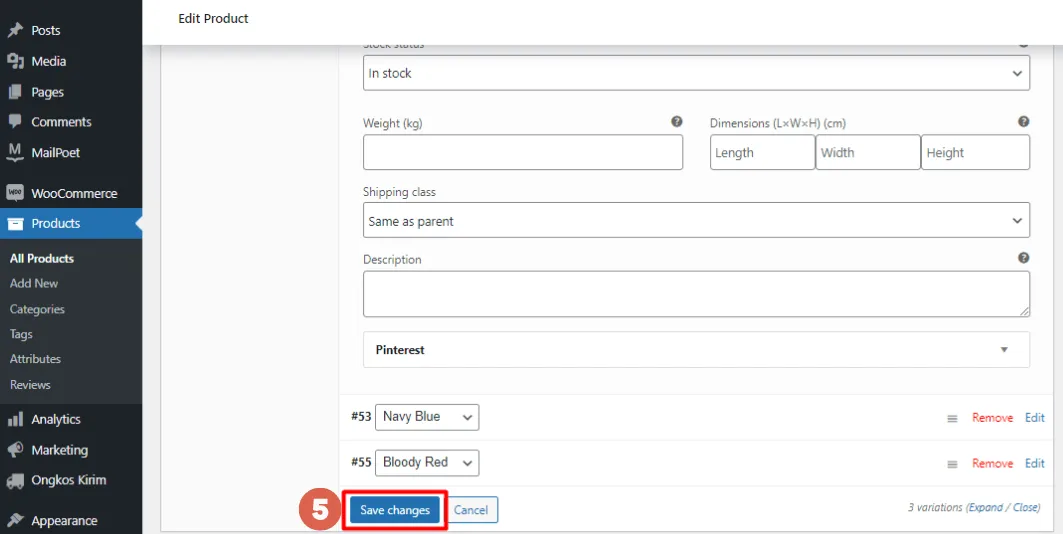1063x534 pixels.
Task: Click the Analytics bar chart icon
Action: tap(15, 419)
